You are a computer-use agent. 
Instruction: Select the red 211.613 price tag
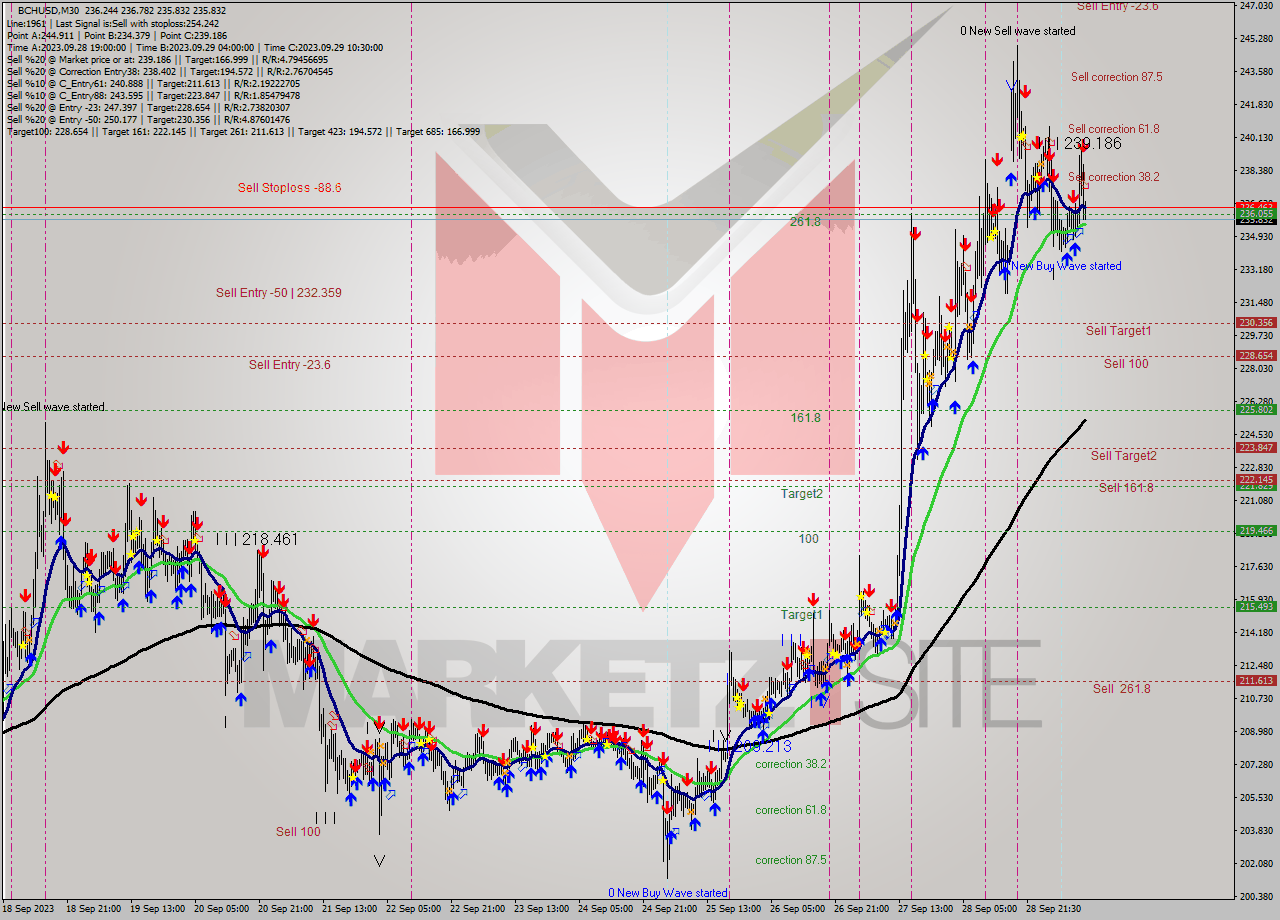[x=1256, y=681]
